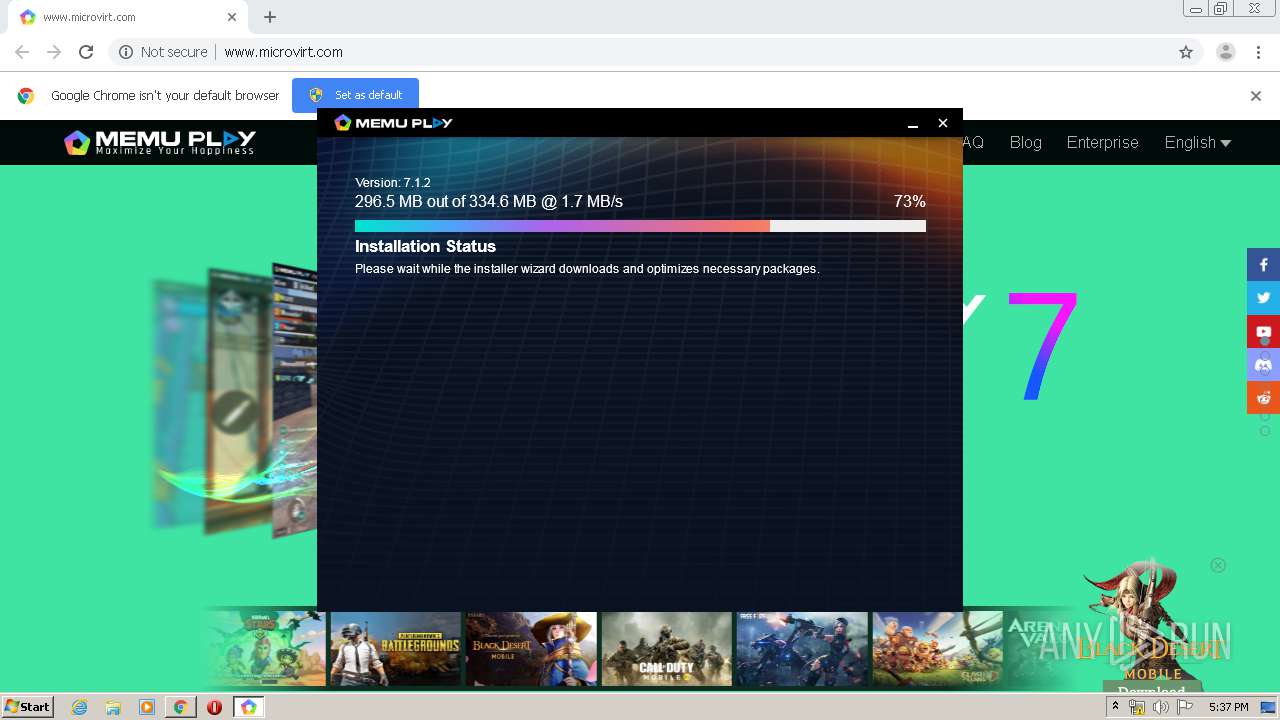Image resolution: width=1280 pixels, height=720 pixels.
Task: Open the Free Fire game thumbnail
Action: 802,649
